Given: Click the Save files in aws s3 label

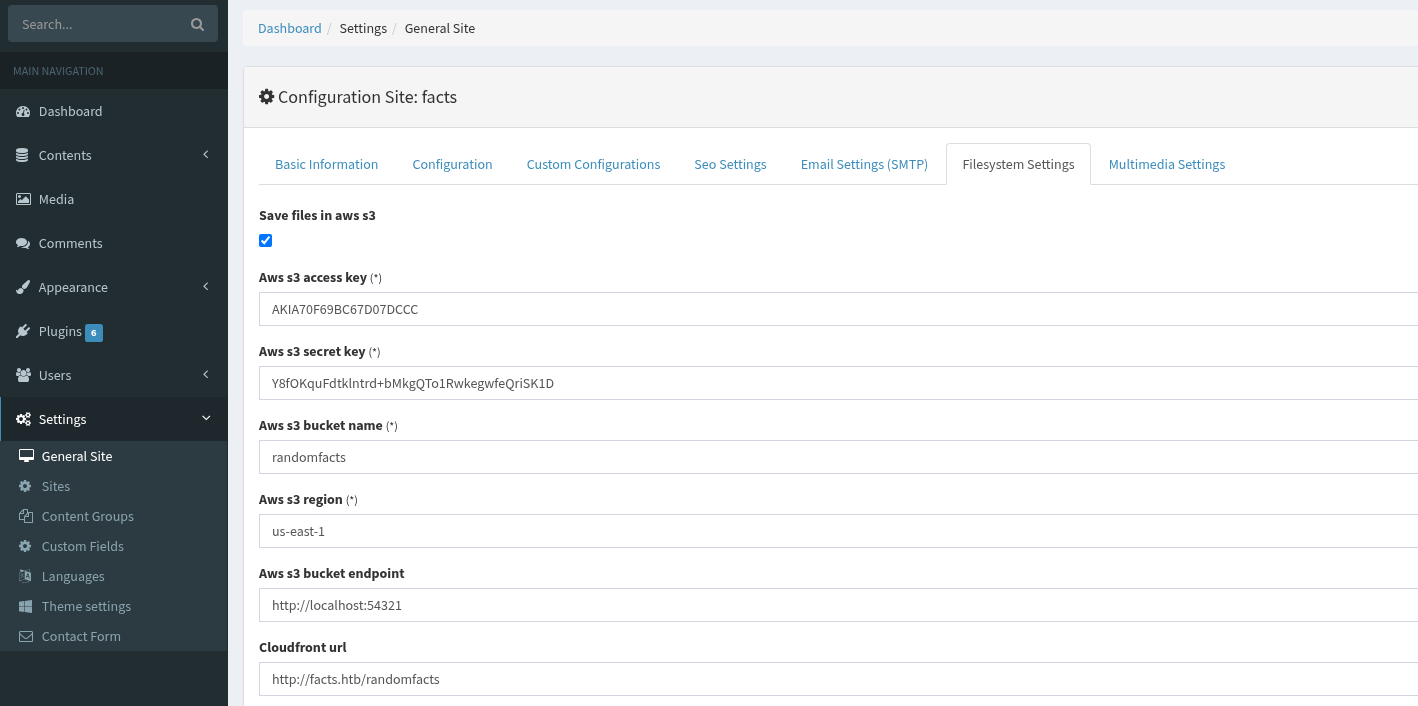Looking at the screenshot, I should point(317,215).
